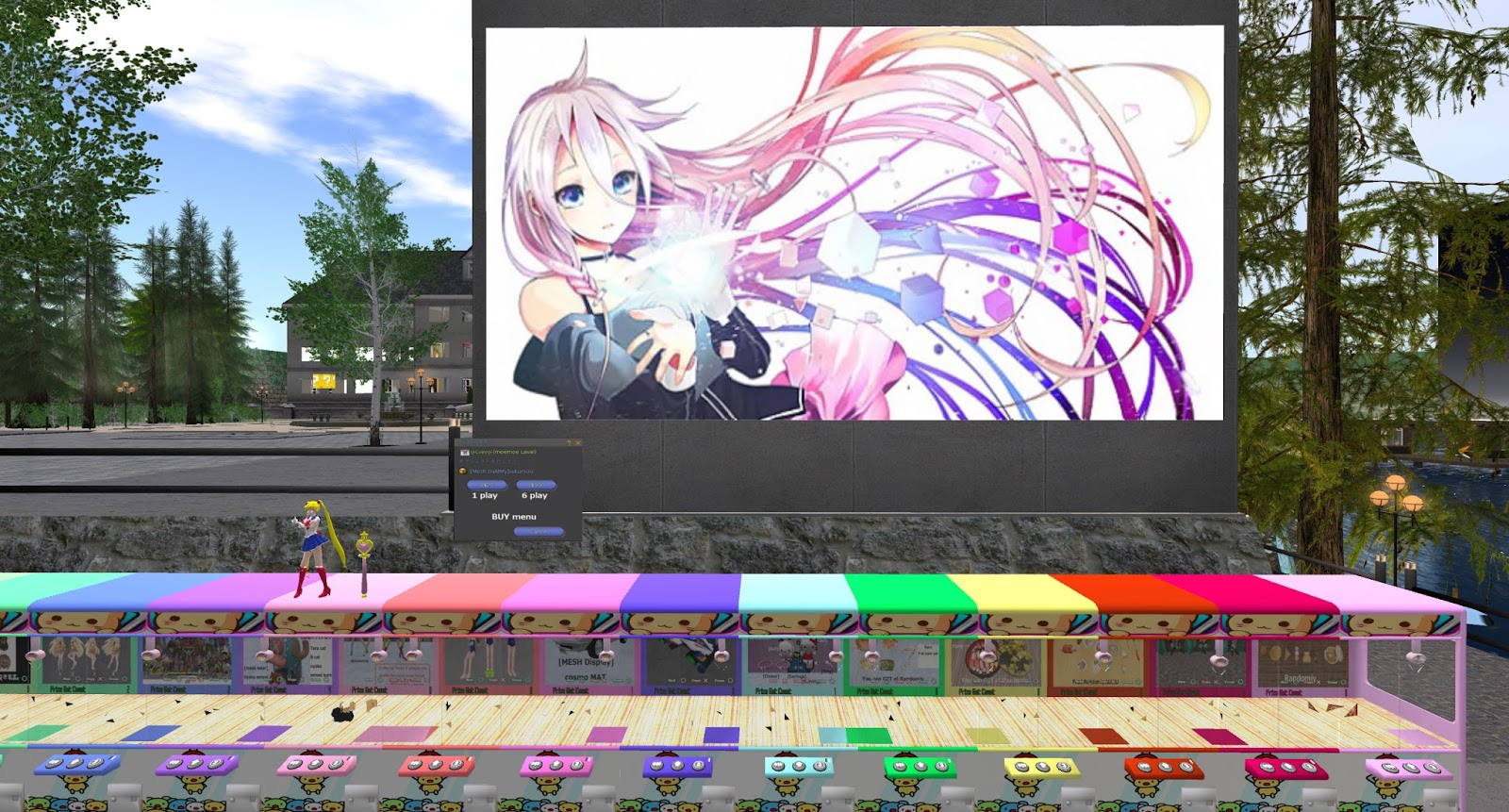Open owner profile name link in dialog
The width and height of the screenshot is (1509, 812).
point(504,452)
